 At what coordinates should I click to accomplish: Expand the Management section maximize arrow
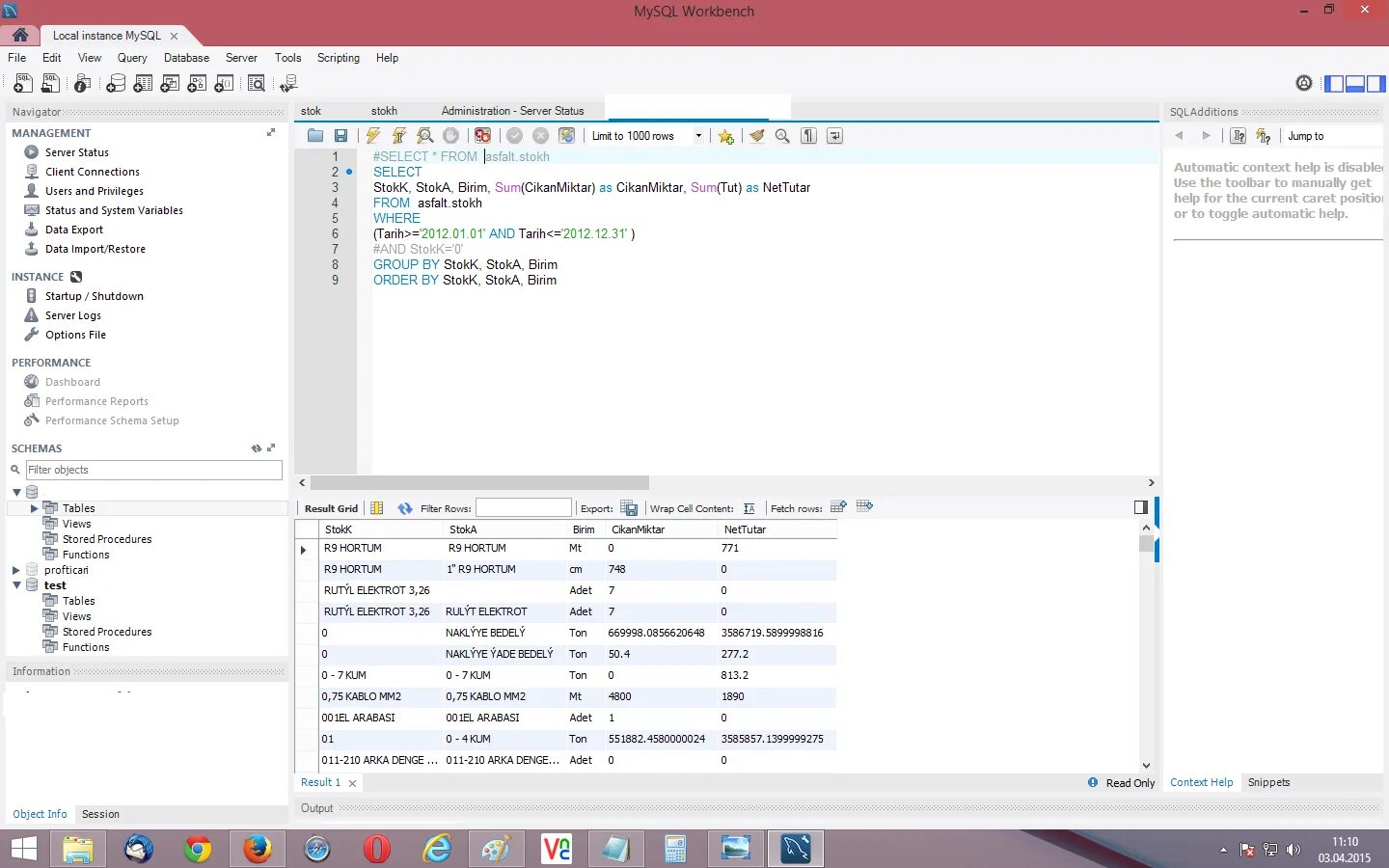click(271, 133)
